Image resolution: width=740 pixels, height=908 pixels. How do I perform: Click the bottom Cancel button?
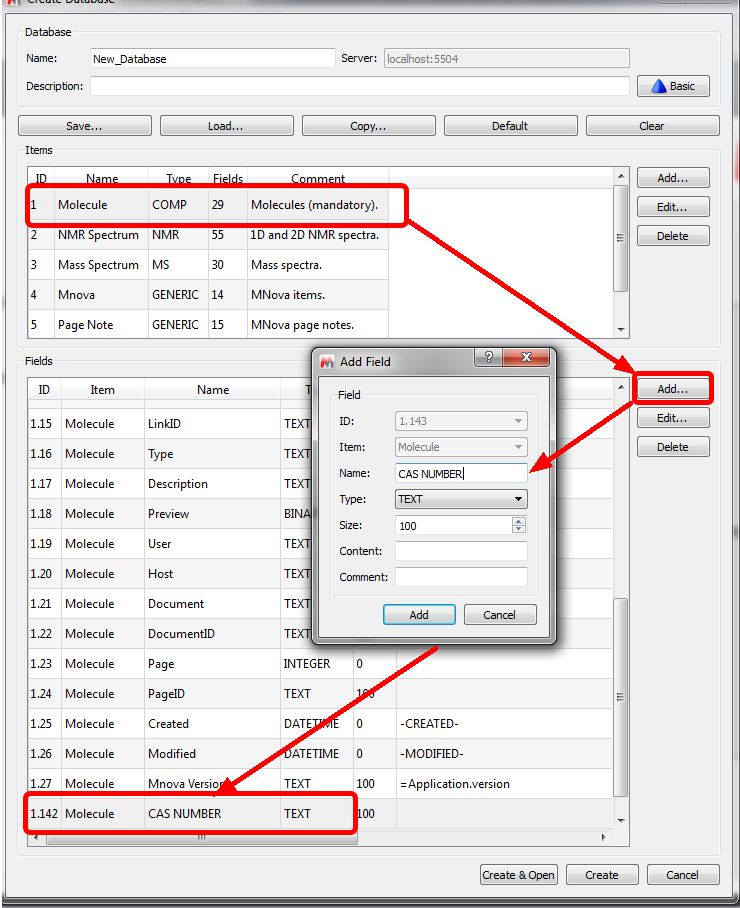[x=683, y=875]
